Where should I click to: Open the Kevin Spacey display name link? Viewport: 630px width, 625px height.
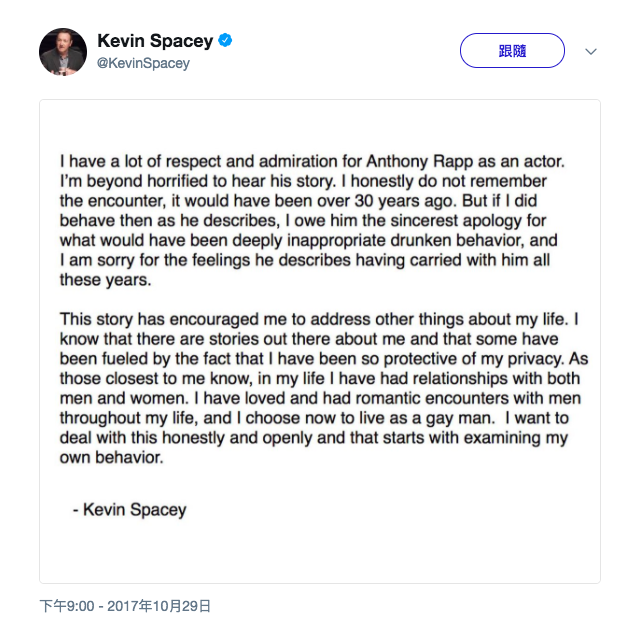155,41
